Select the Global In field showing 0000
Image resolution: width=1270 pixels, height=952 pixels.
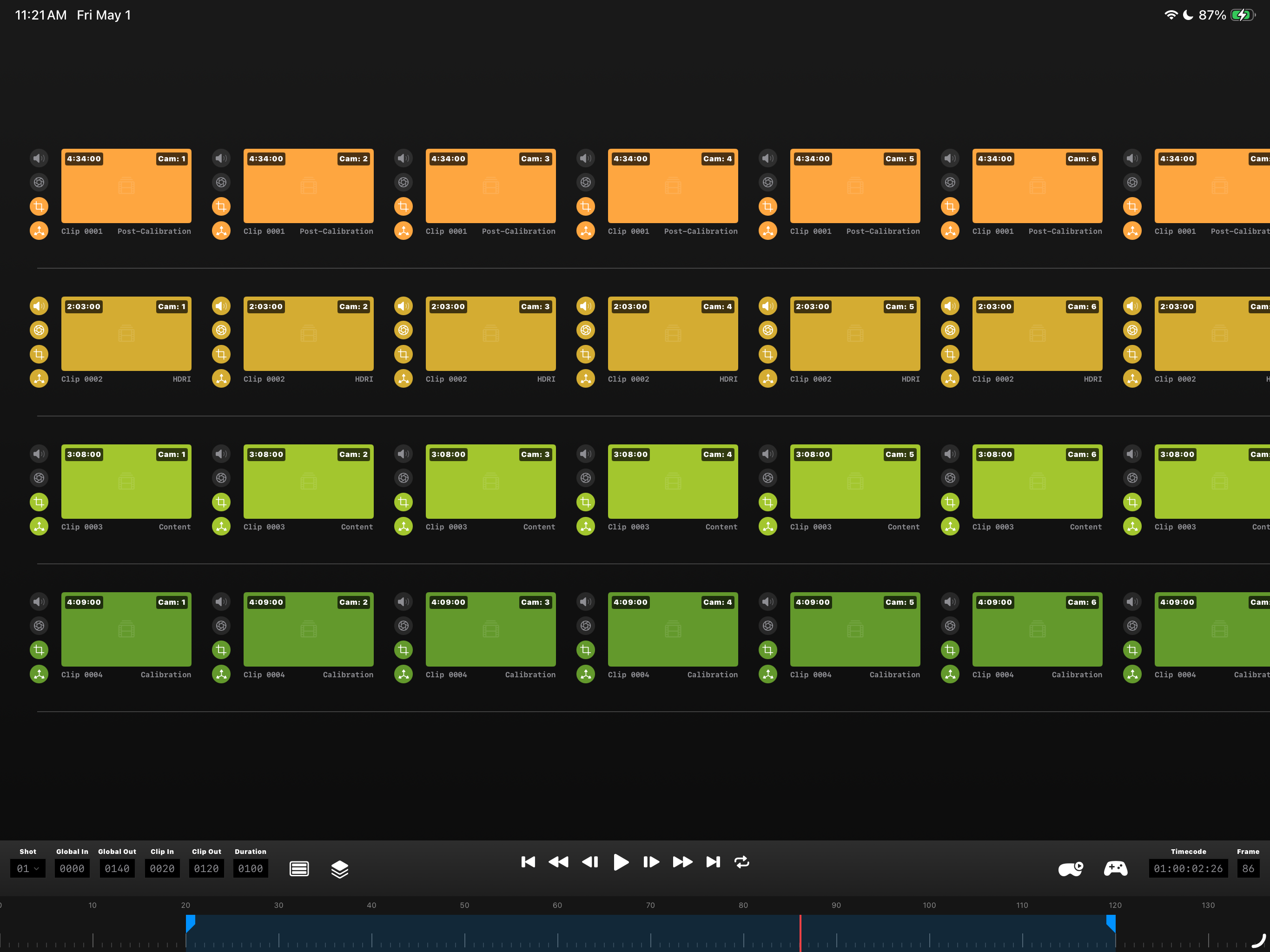tap(73, 869)
